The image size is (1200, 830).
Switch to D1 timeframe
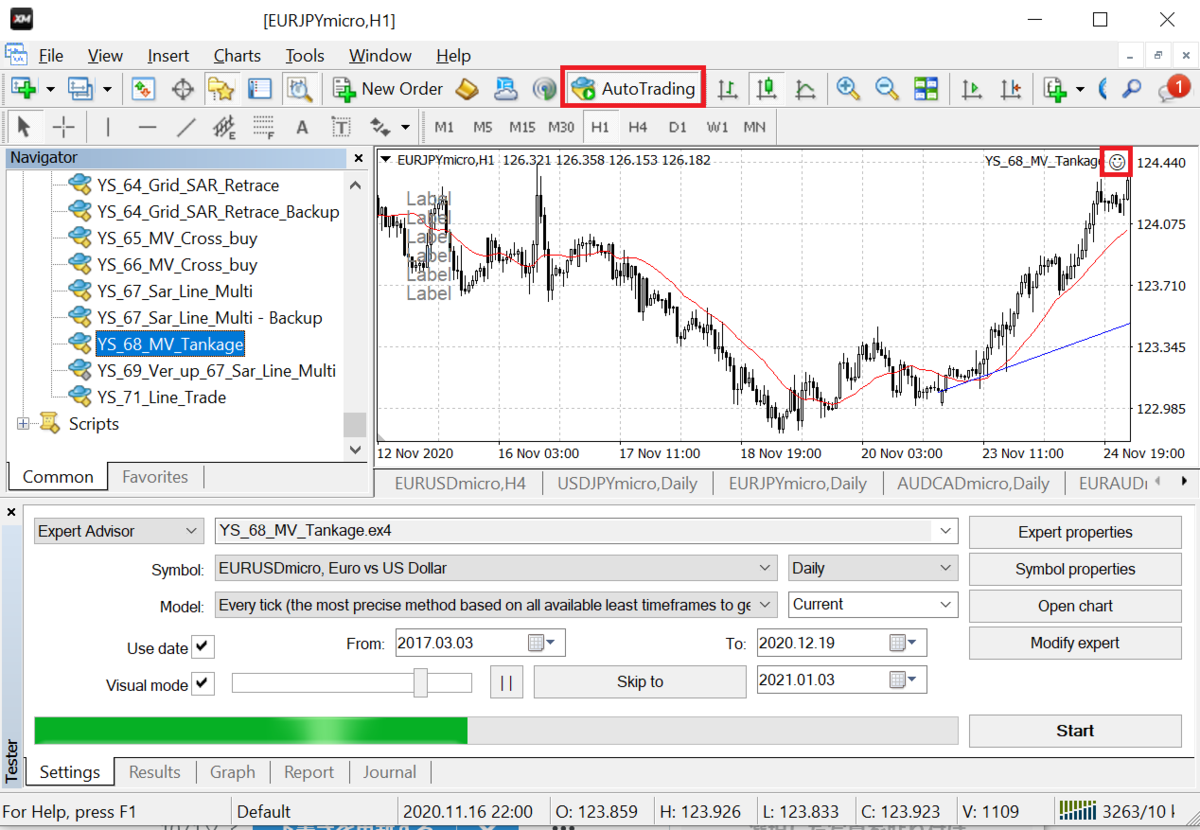click(x=677, y=127)
